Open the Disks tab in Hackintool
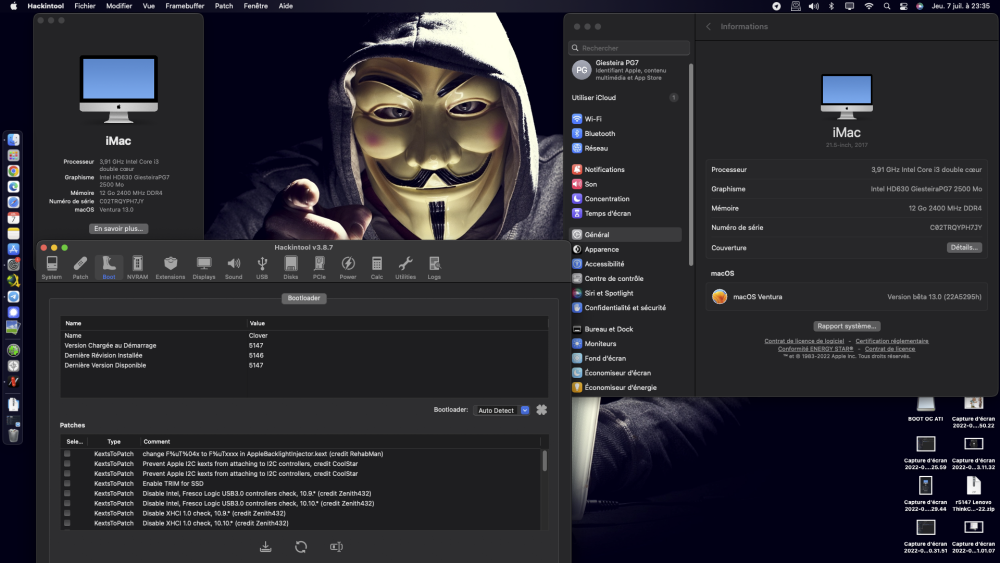Screen dimensions: 1000x563 click(291, 267)
